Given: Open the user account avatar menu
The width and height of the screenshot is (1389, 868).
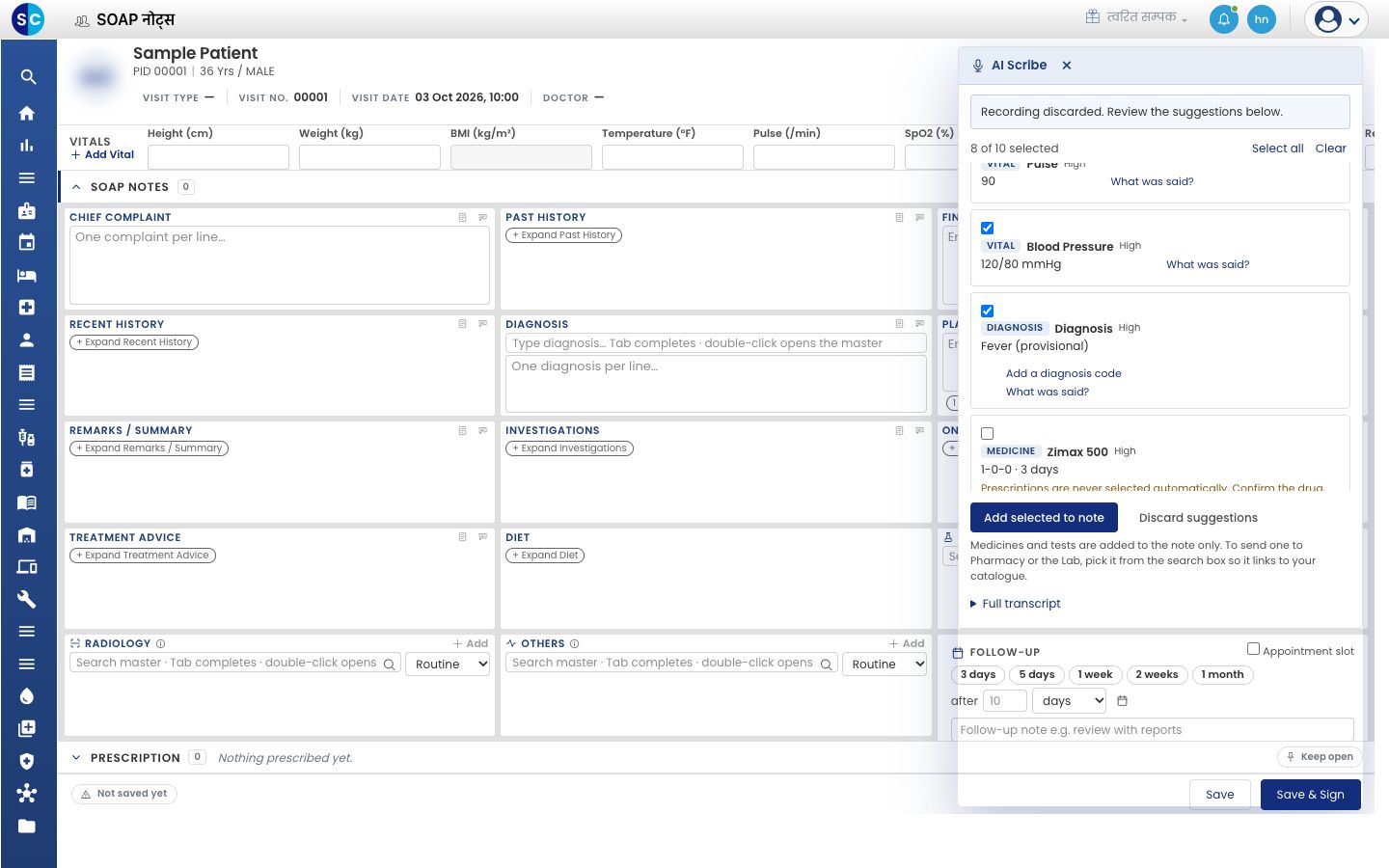Looking at the screenshot, I should pyautogui.click(x=1337, y=19).
